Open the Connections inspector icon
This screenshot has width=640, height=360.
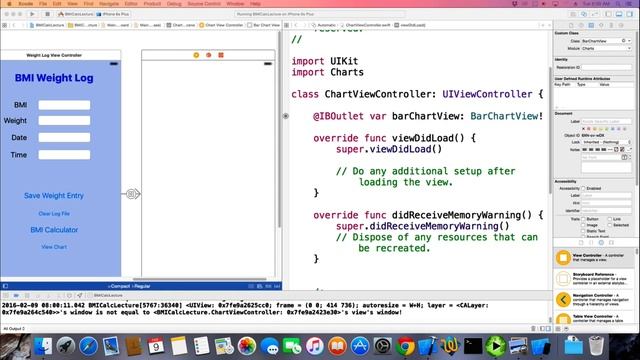(x=621, y=25)
